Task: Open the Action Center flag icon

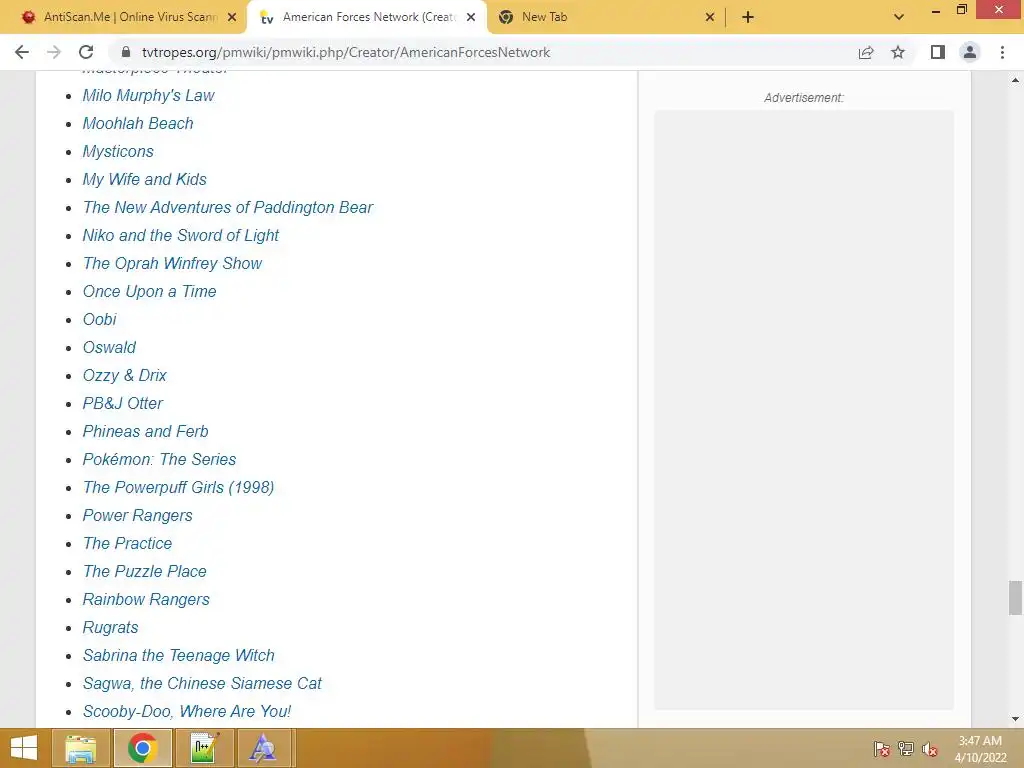Action: pyautogui.click(x=882, y=749)
